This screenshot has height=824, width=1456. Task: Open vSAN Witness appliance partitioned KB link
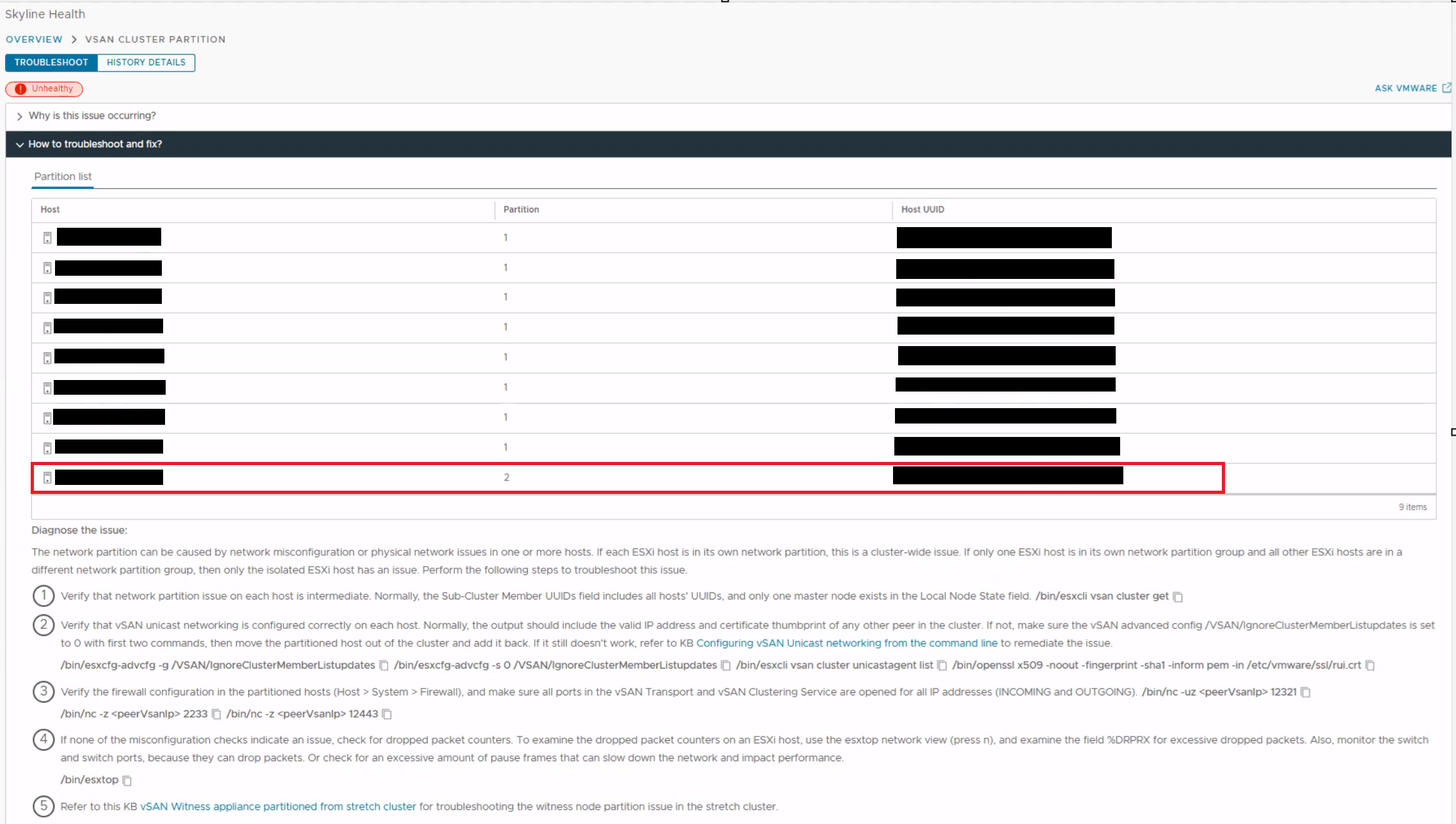(278, 807)
